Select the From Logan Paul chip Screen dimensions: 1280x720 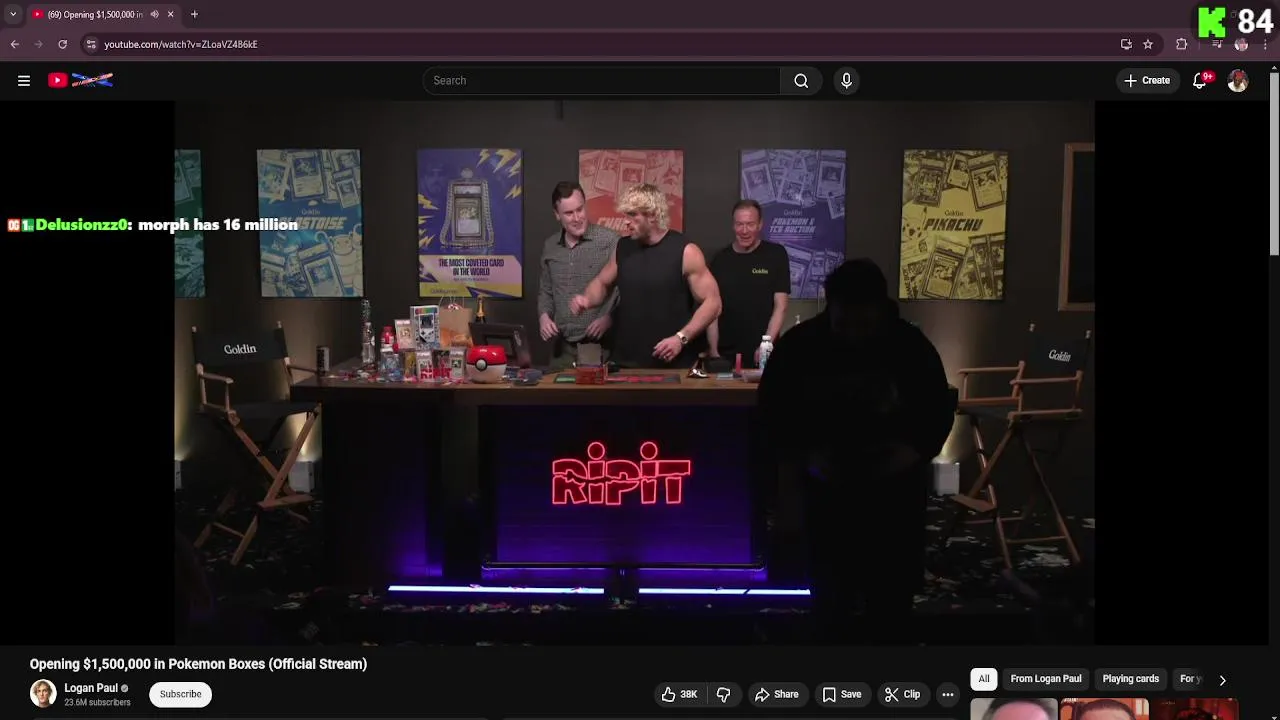1046,679
